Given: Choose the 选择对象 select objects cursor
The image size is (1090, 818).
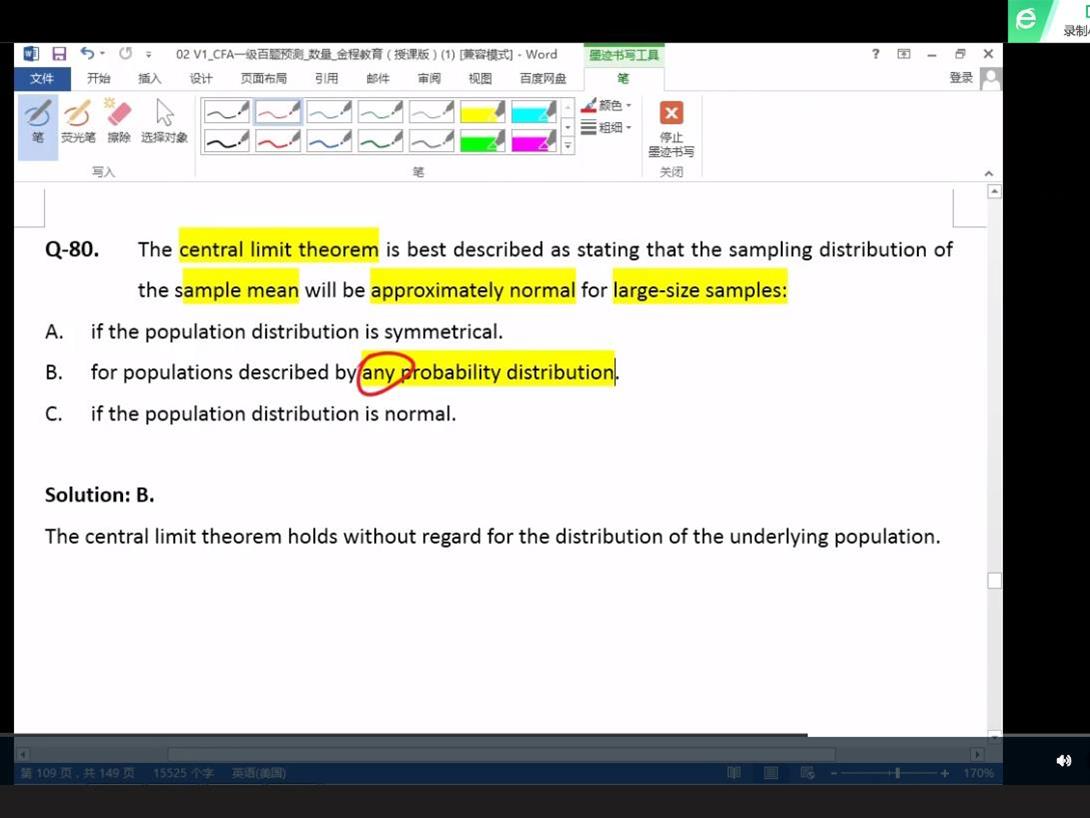Looking at the screenshot, I should click(165, 122).
